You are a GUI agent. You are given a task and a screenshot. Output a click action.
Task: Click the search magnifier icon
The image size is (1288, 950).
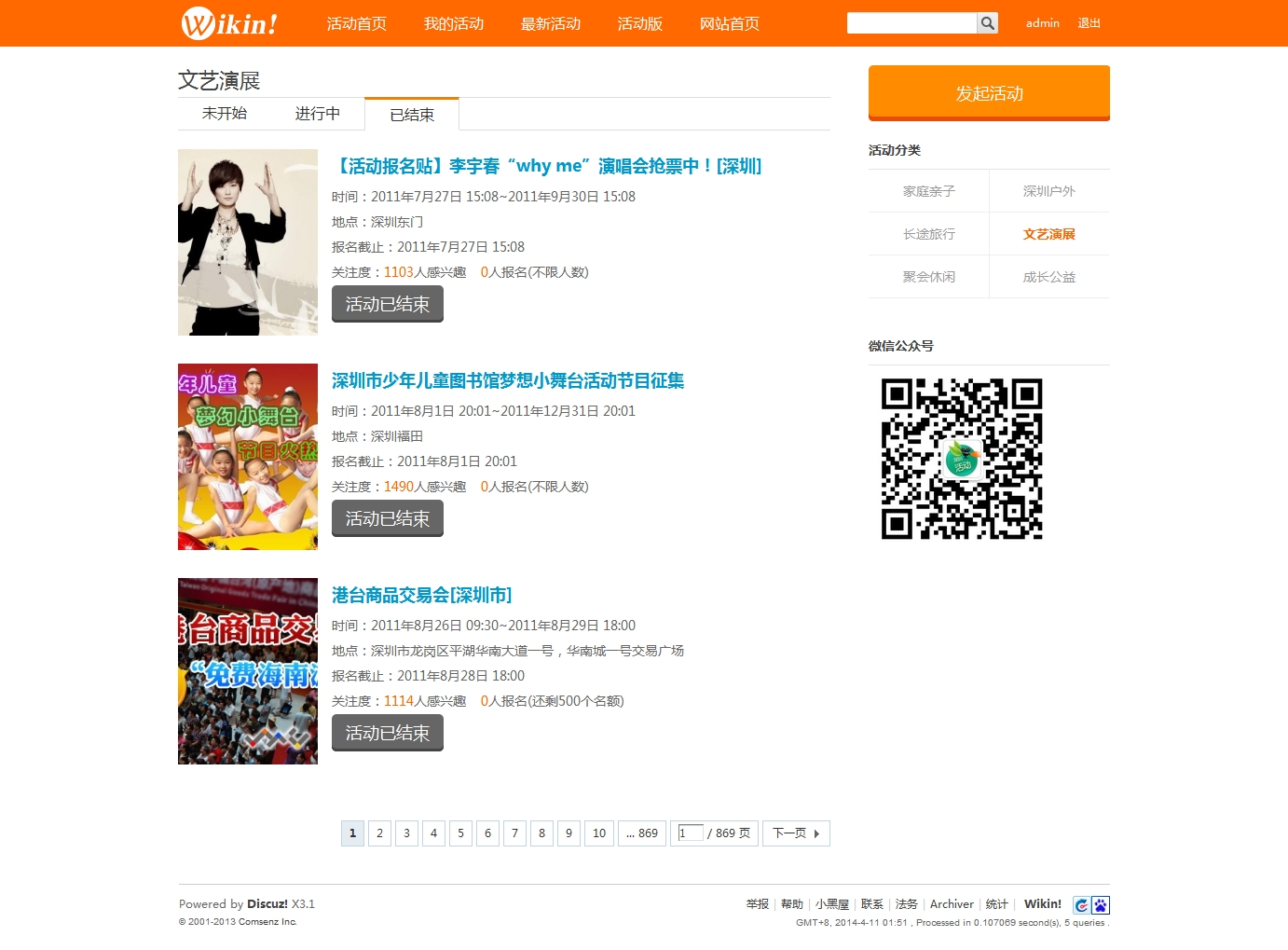tap(986, 22)
